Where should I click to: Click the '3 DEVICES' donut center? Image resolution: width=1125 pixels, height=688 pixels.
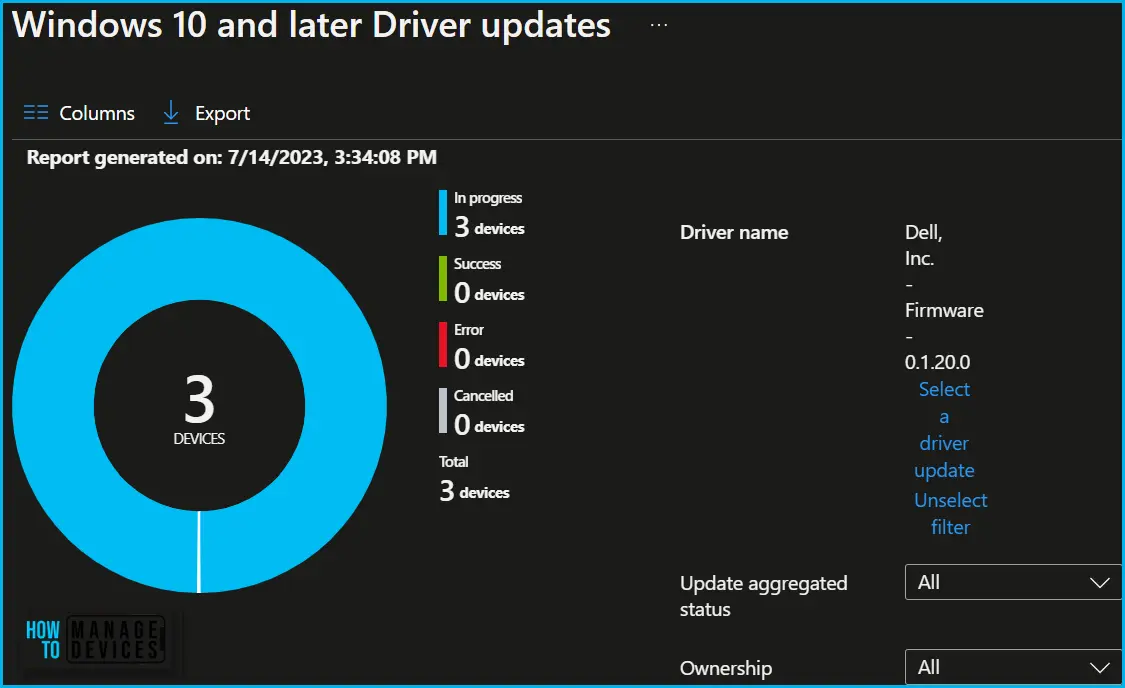(199, 409)
